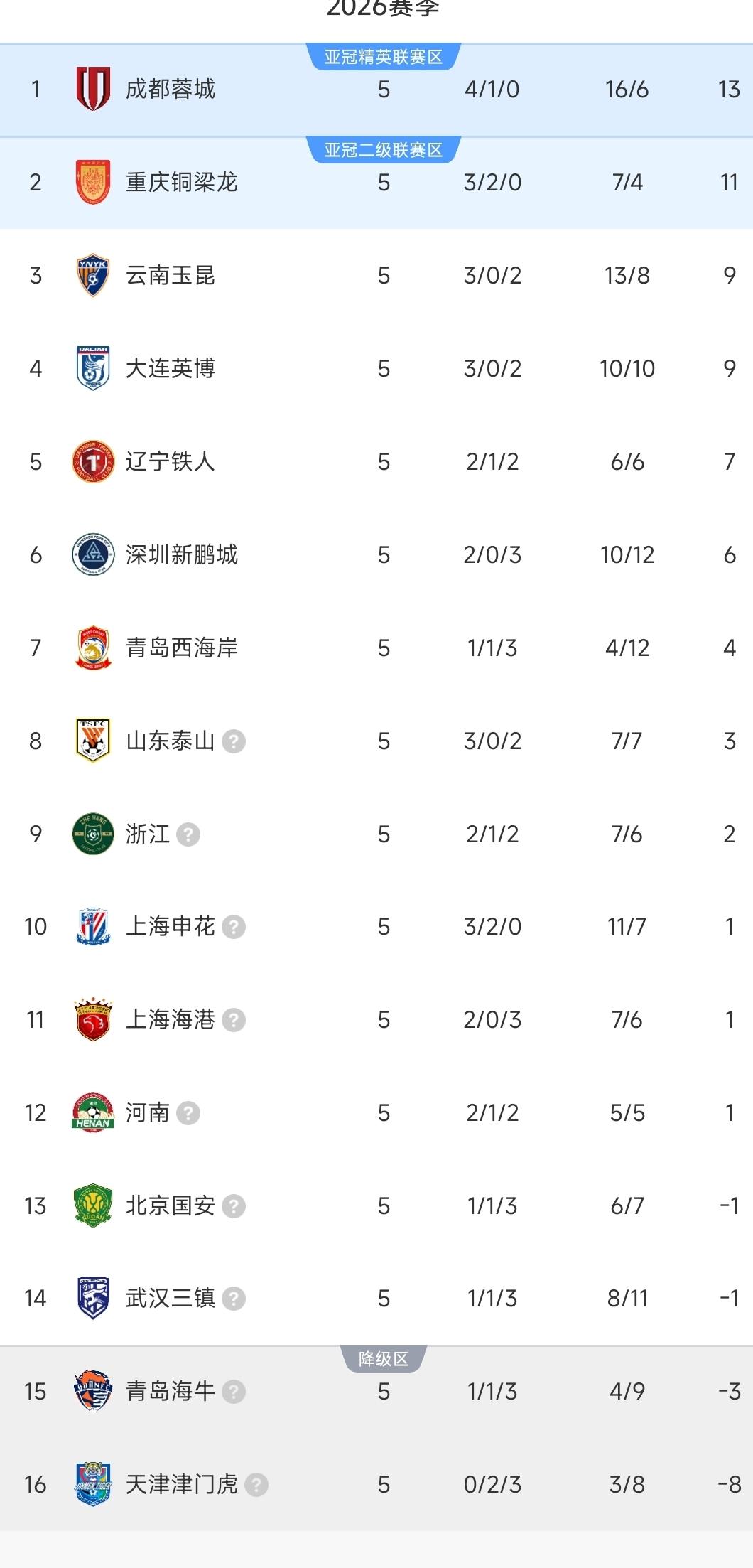Tap the 北京国安 green badge
Viewport: 753px width, 1568px height.
point(93,1205)
